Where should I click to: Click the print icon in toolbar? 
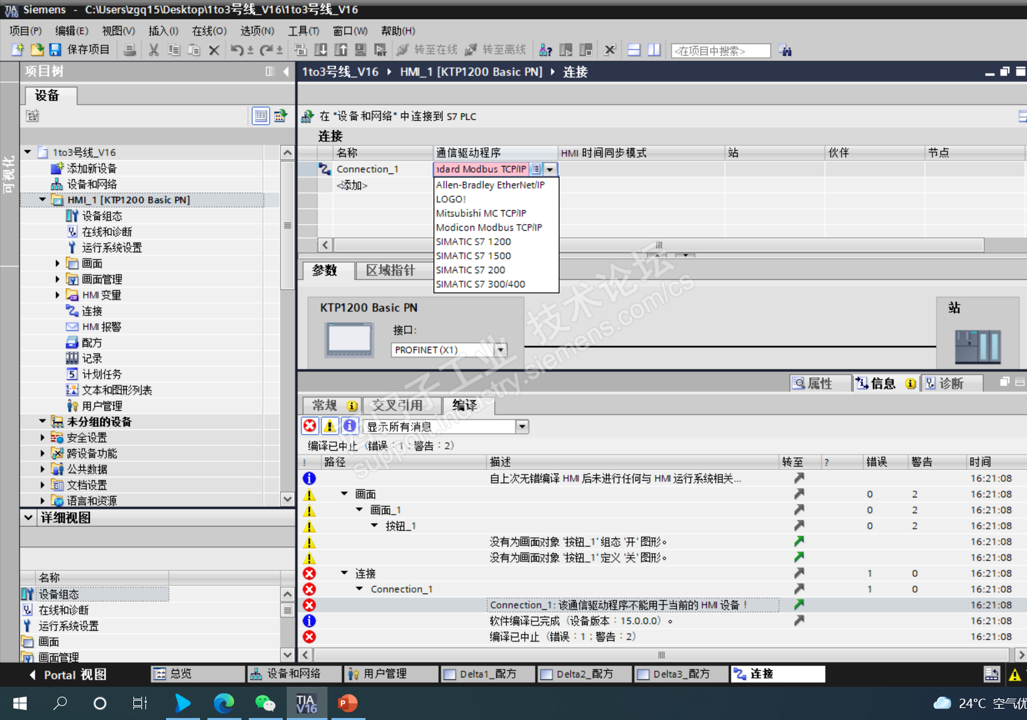[x=130, y=50]
